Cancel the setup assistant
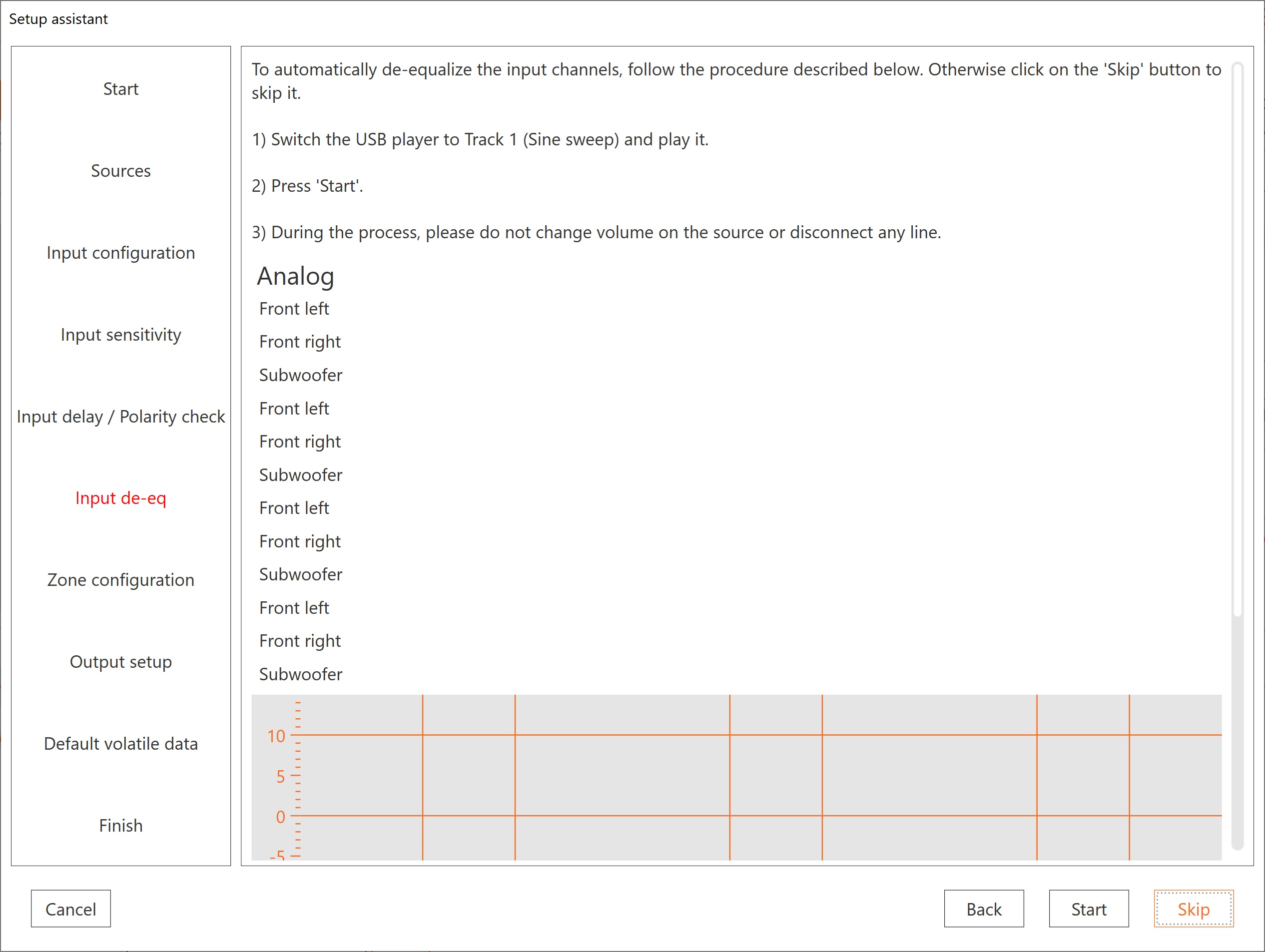This screenshot has height=952, width=1265. click(70, 909)
